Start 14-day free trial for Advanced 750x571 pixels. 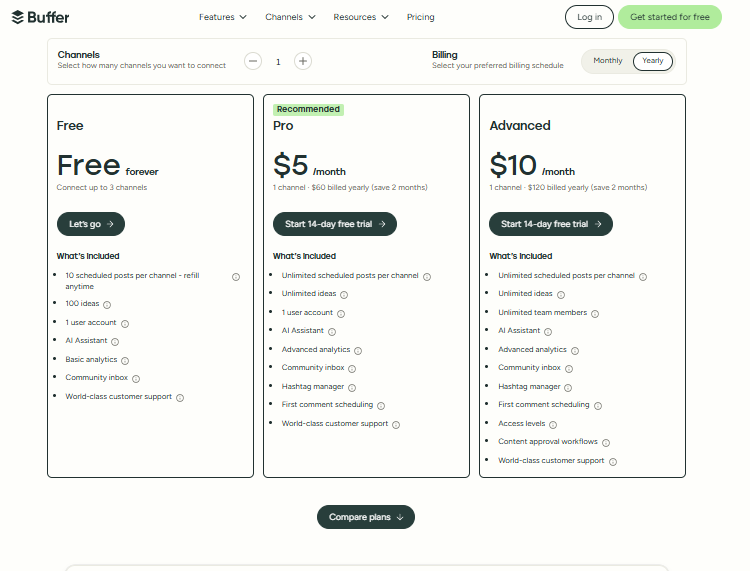(x=551, y=224)
